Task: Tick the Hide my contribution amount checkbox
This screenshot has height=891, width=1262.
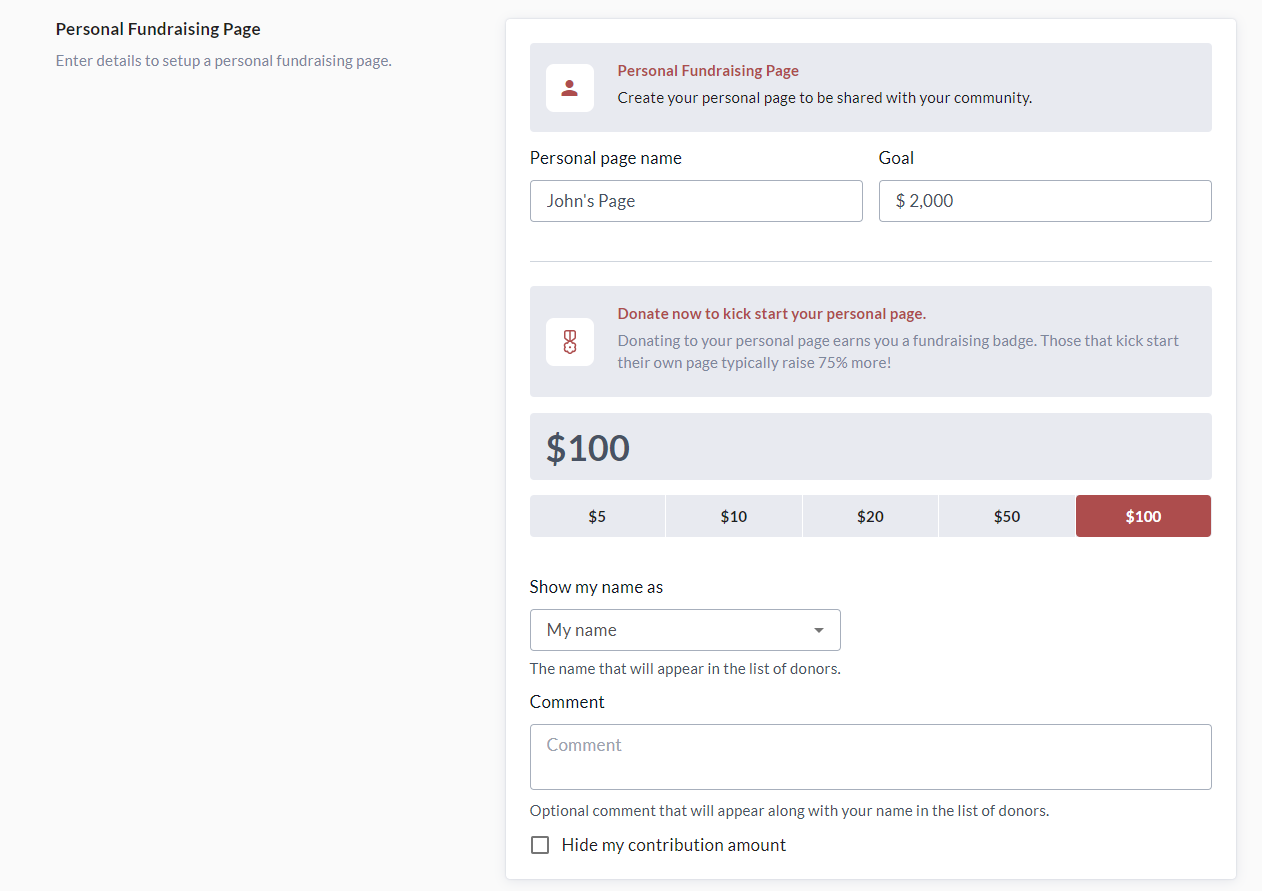Action: pos(540,845)
